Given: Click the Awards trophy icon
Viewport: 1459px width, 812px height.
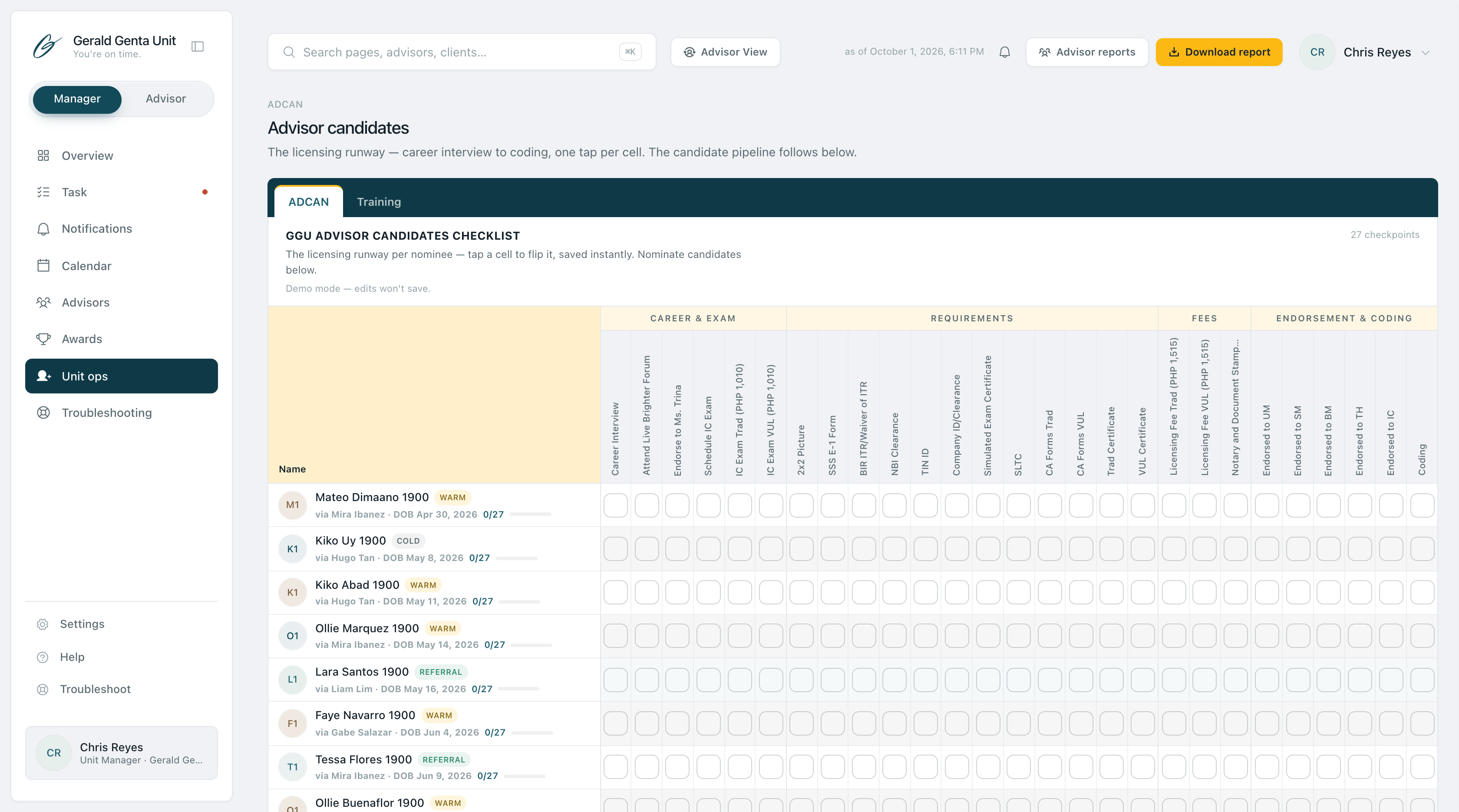Looking at the screenshot, I should pyautogui.click(x=43, y=339).
